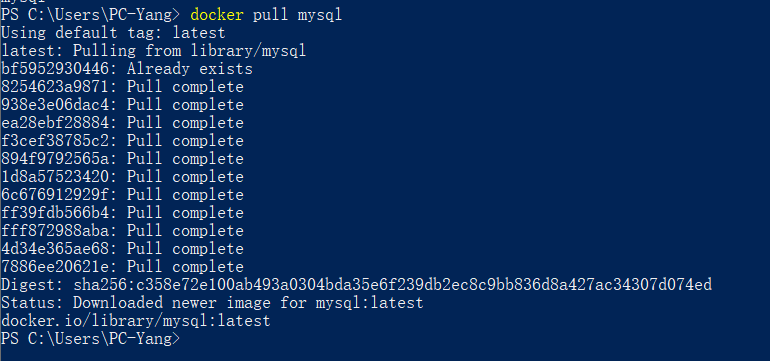Click layer ID 894f9792565a
The width and height of the screenshot is (770, 361).
click(55, 159)
